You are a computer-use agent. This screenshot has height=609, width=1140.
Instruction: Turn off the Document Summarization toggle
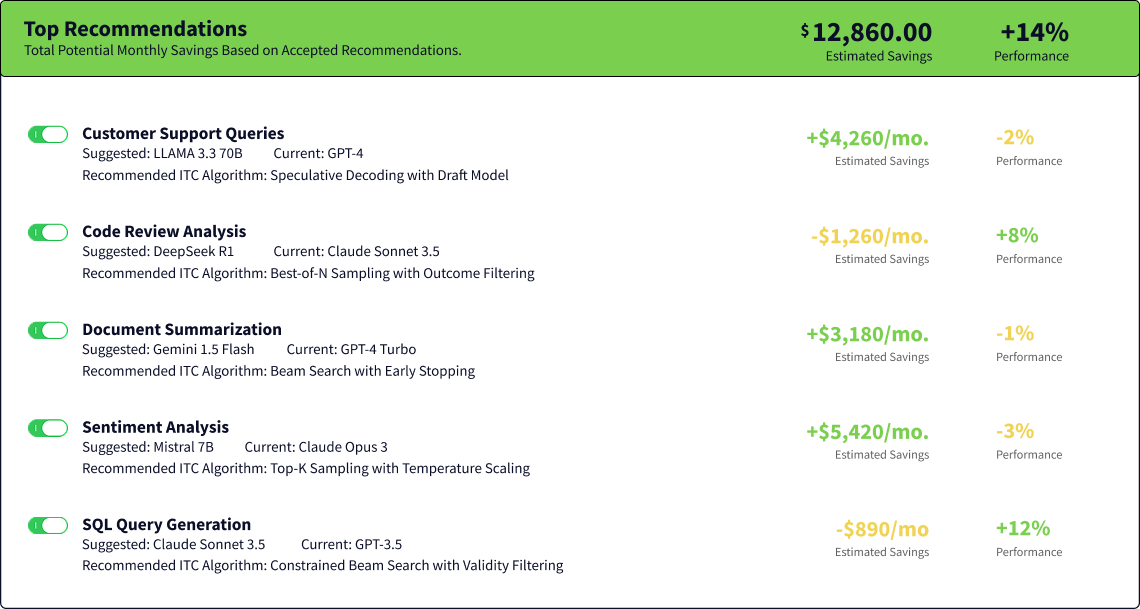click(x=48, y=331)
